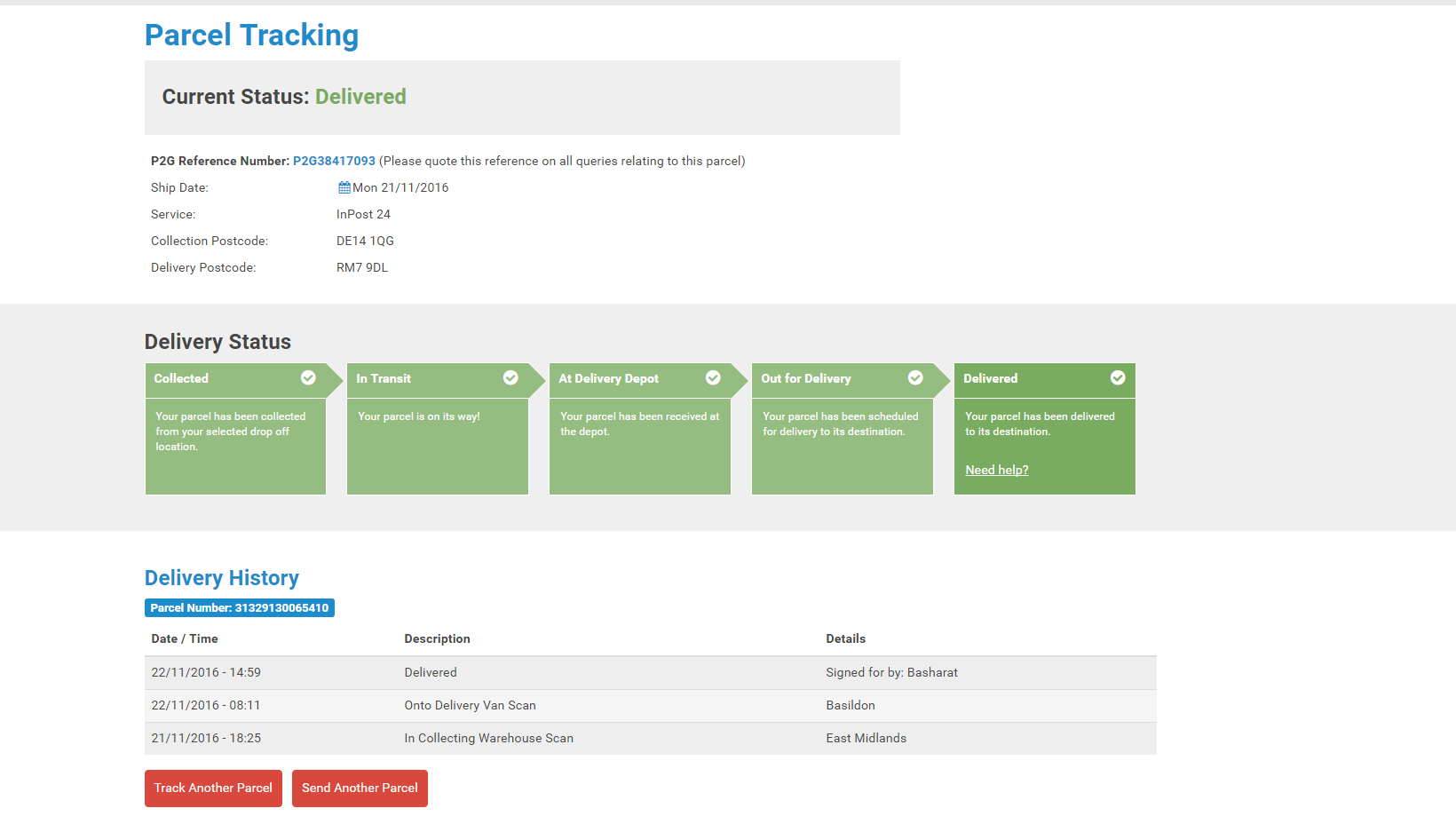
Task: Click the Signed for by: Basharat detail
Action: [x=892, y=672]
